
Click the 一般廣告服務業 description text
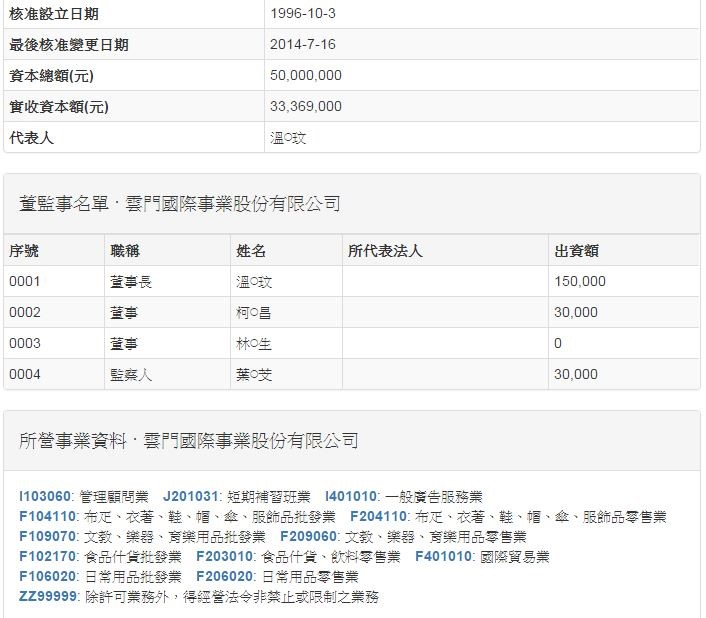click(x=434, y=496)
